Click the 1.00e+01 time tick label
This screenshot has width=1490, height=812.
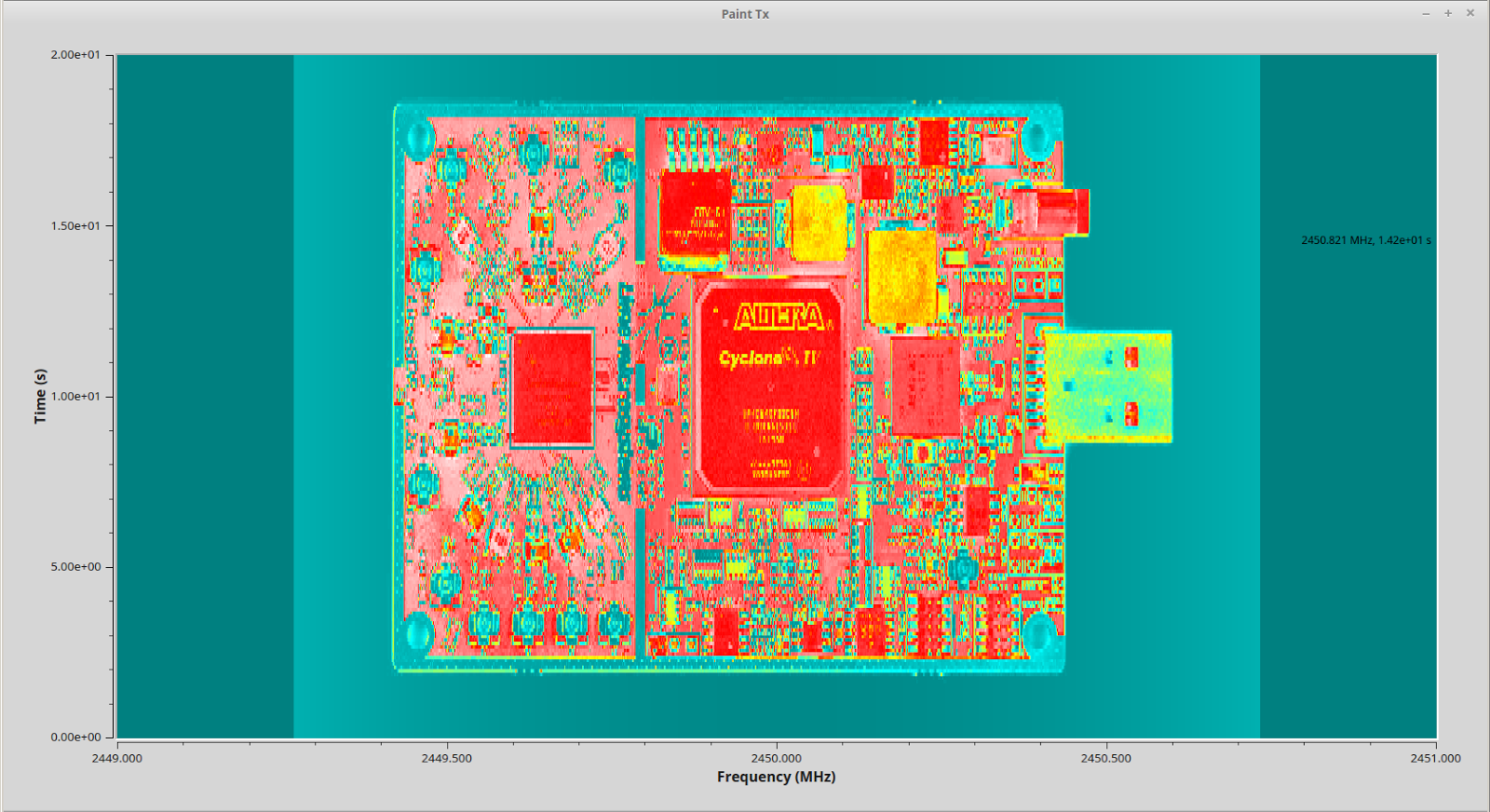tap(75, 396)
